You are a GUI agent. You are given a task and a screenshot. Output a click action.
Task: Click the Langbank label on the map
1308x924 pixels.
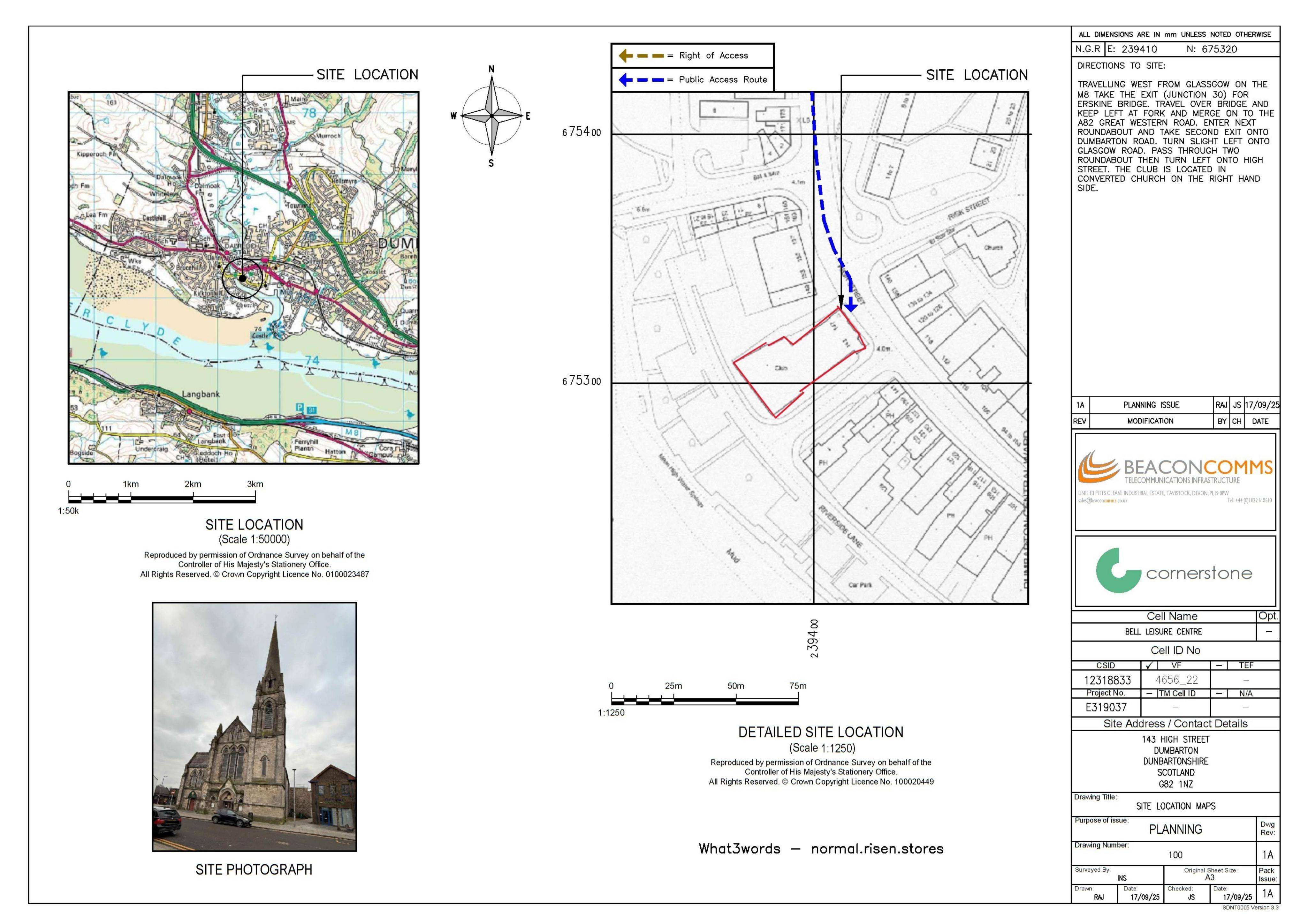coord(201,394)
